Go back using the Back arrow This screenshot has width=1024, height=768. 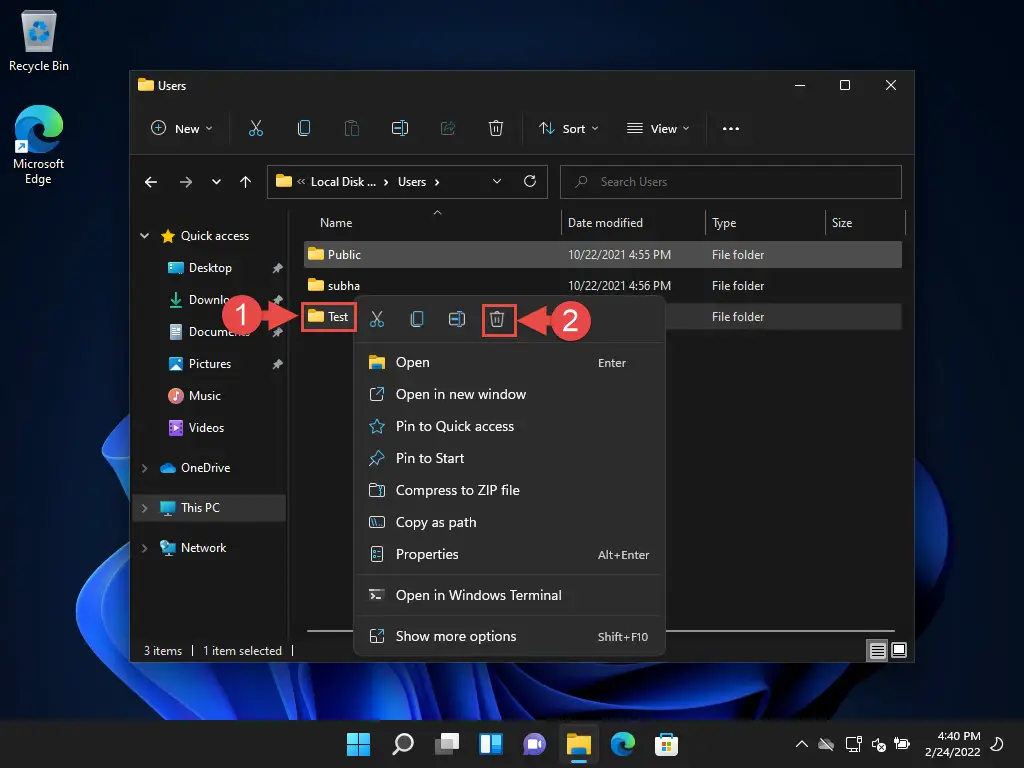151,182
